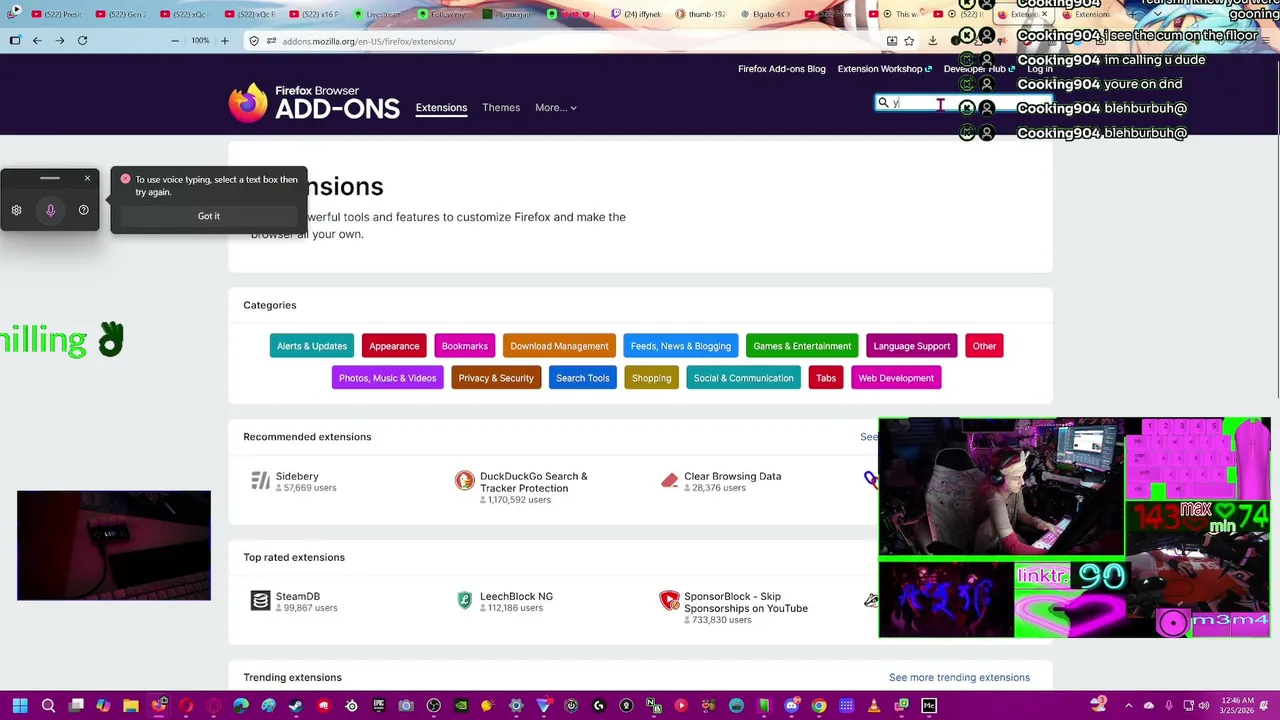Click the browser forward arrow
This screenshot has width=1280, height=720.
60,41
